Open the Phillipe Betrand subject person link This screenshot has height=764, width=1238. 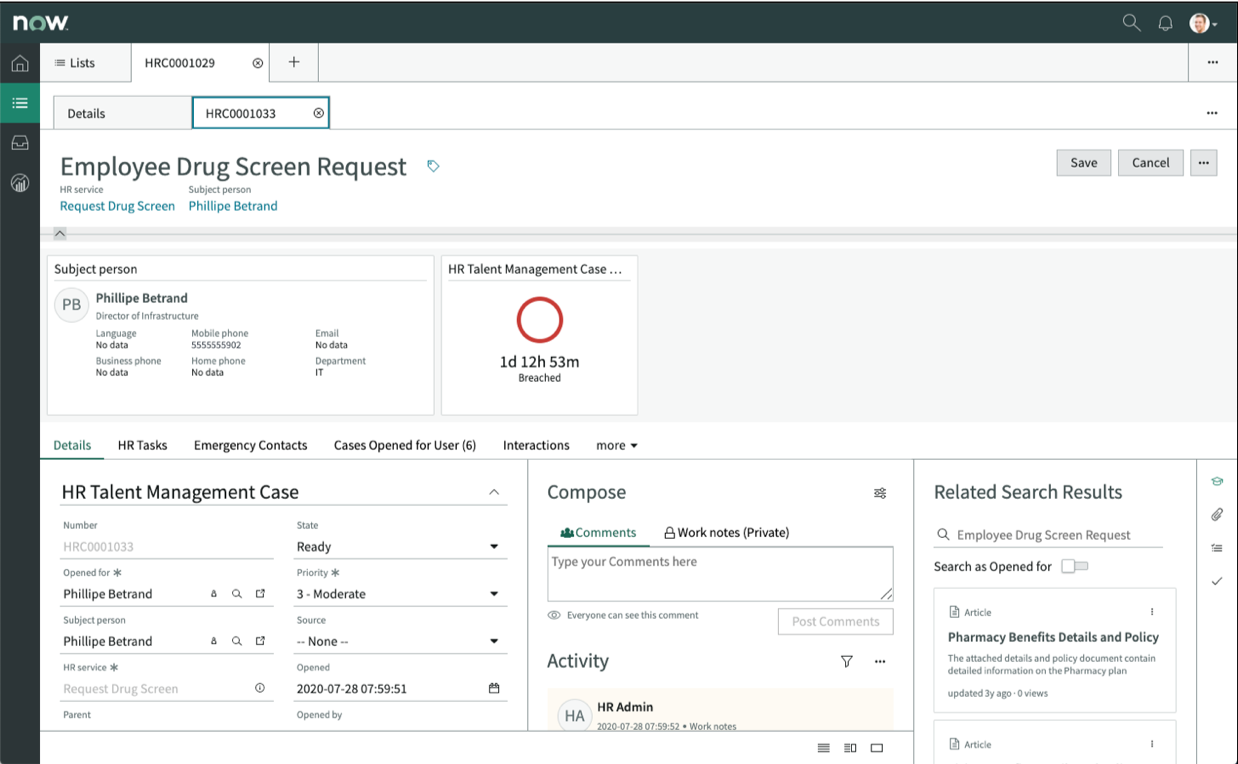click(233, 206)
